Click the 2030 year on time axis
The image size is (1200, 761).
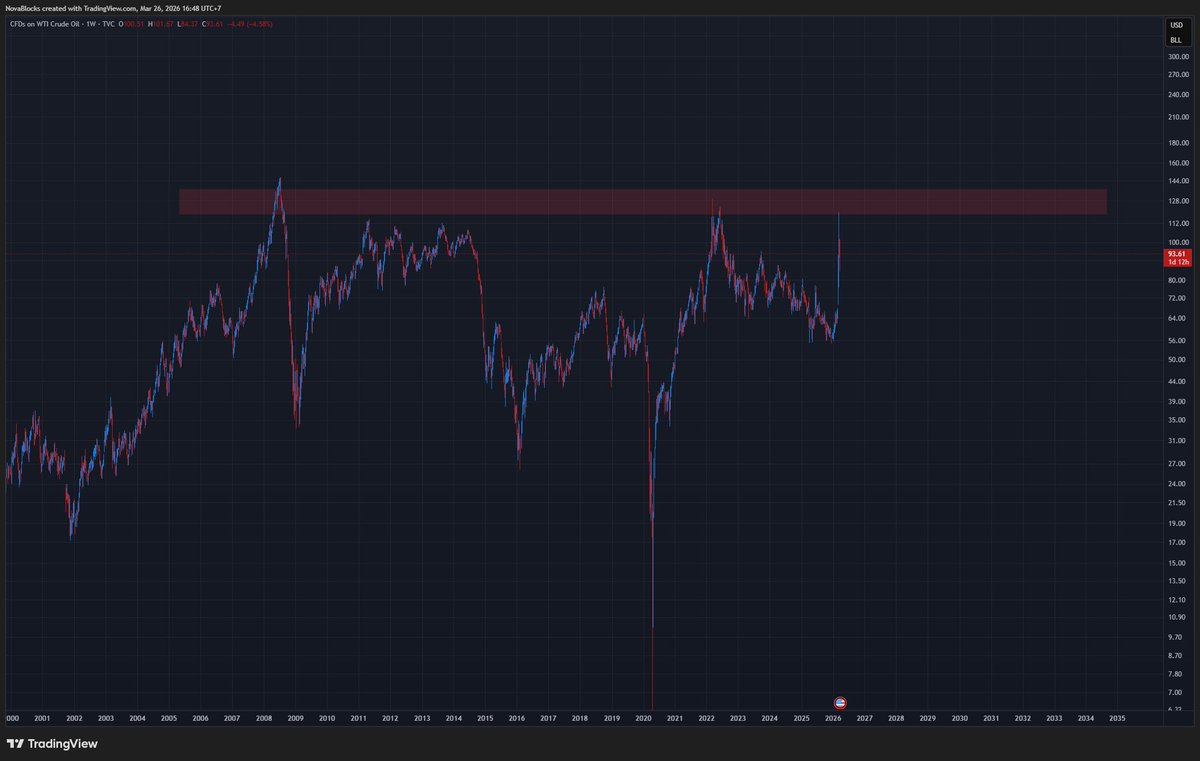click(959, 718)
